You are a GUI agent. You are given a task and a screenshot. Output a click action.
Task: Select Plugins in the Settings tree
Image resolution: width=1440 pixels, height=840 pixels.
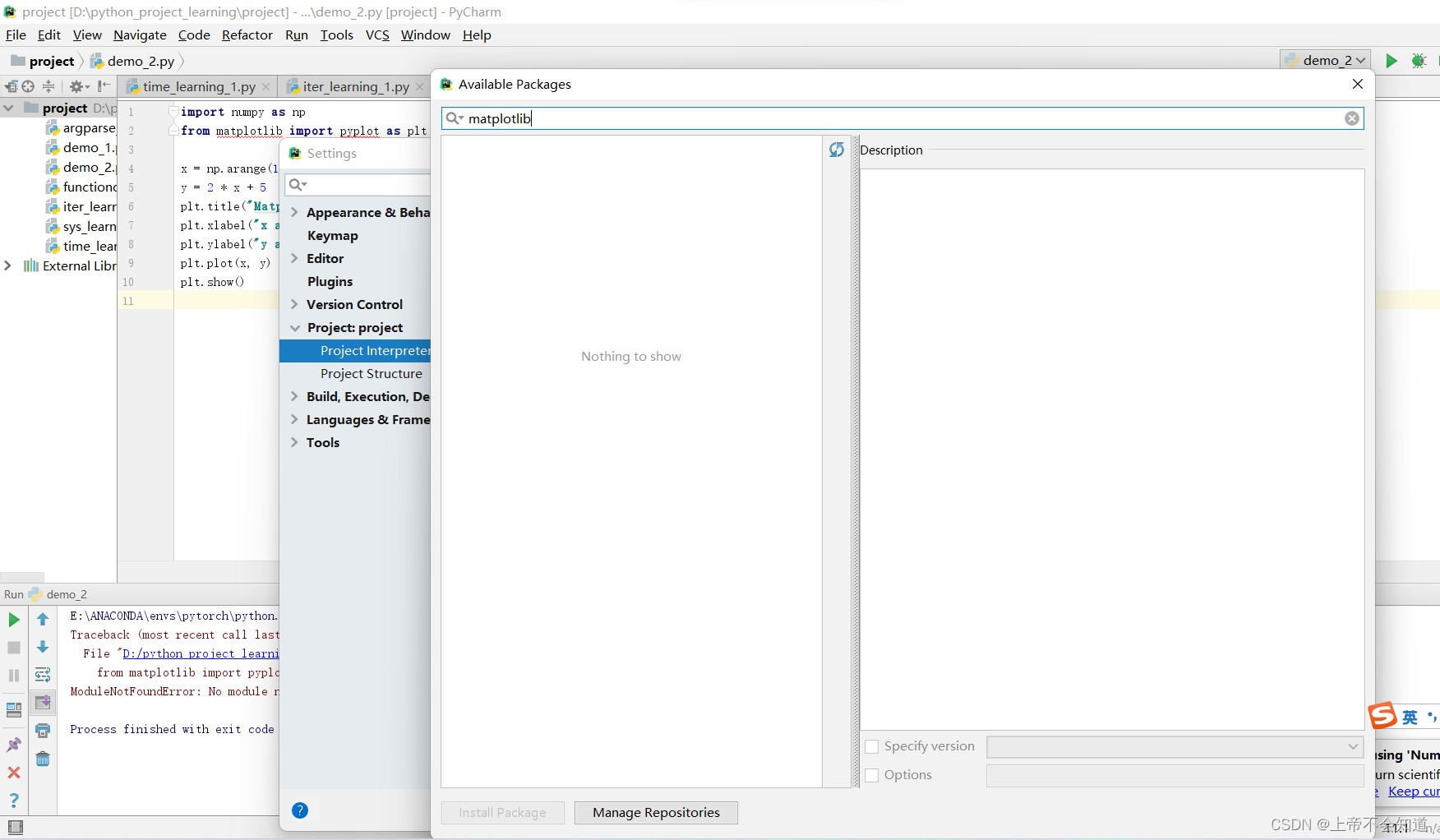(330, 281)
